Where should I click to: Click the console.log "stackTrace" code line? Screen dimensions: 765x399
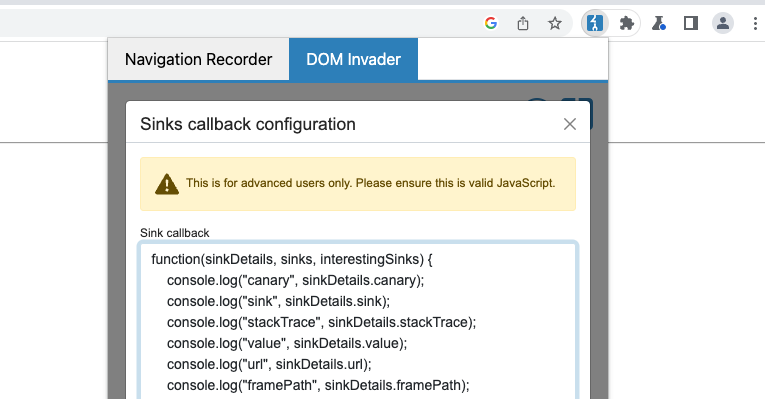[x=322, y=322]
